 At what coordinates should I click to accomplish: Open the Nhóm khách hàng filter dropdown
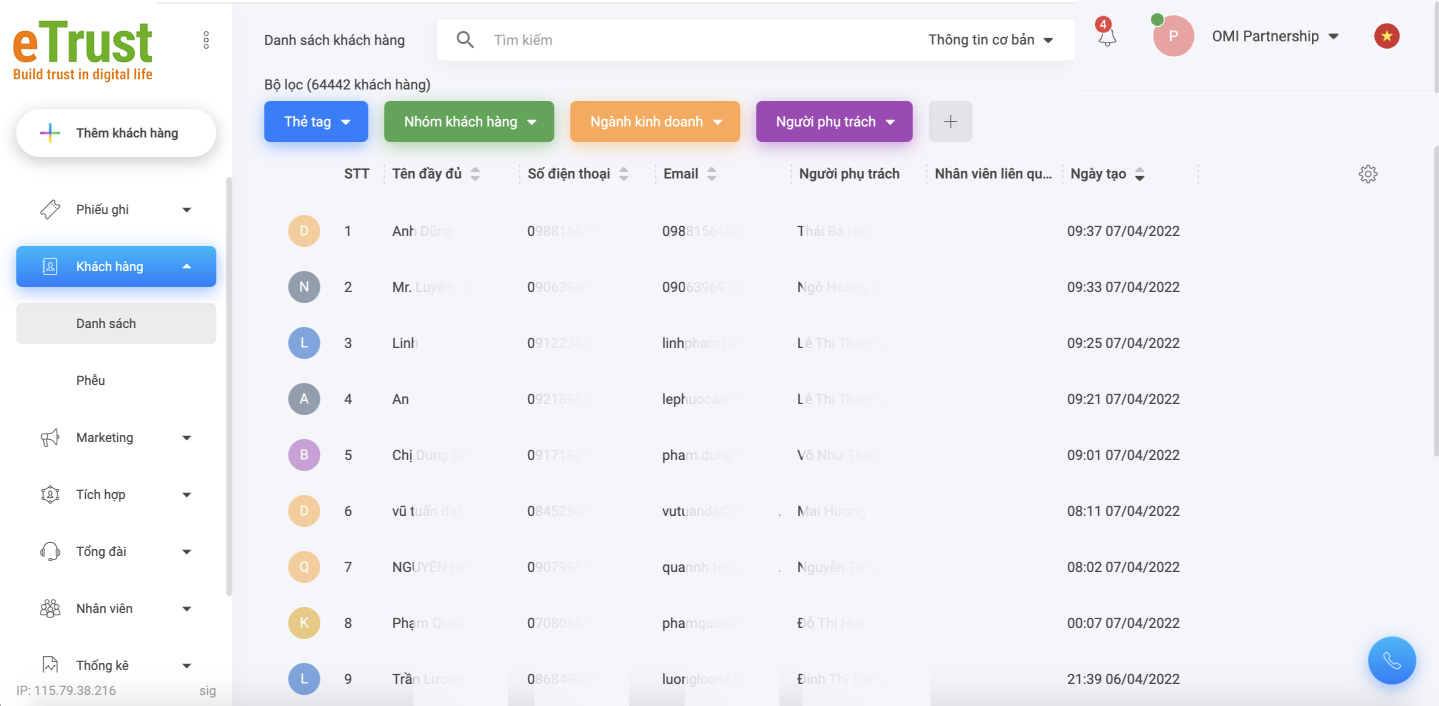coord(468,122)
